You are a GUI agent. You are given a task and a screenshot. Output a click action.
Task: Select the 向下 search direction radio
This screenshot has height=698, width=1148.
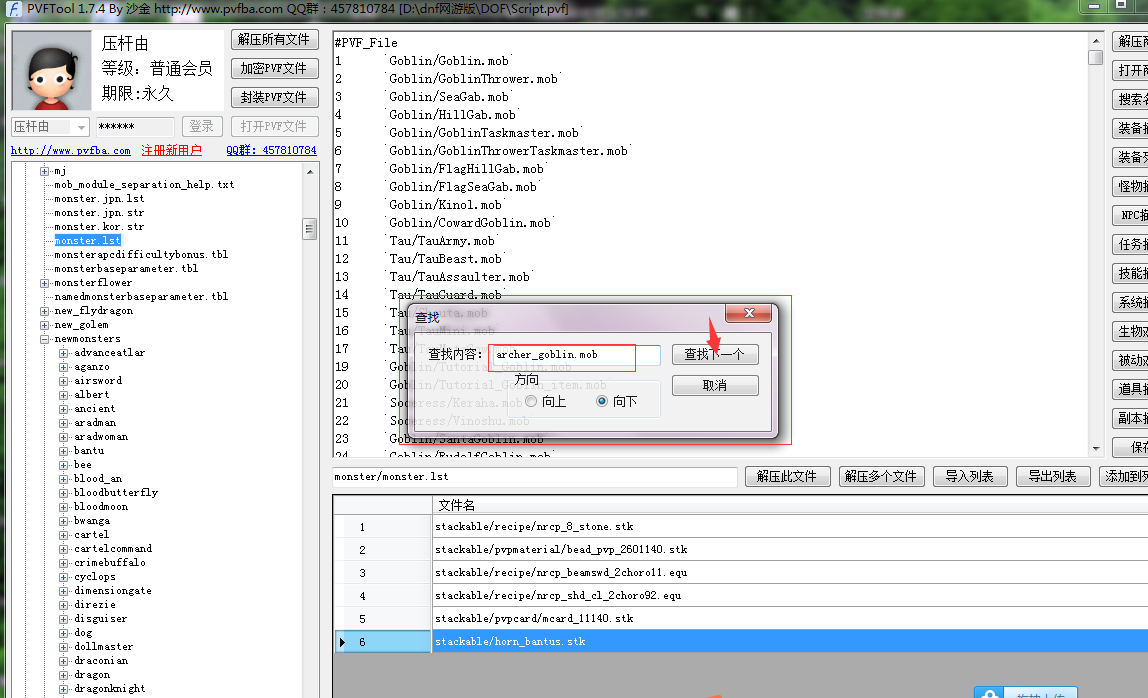pos(601,401)
